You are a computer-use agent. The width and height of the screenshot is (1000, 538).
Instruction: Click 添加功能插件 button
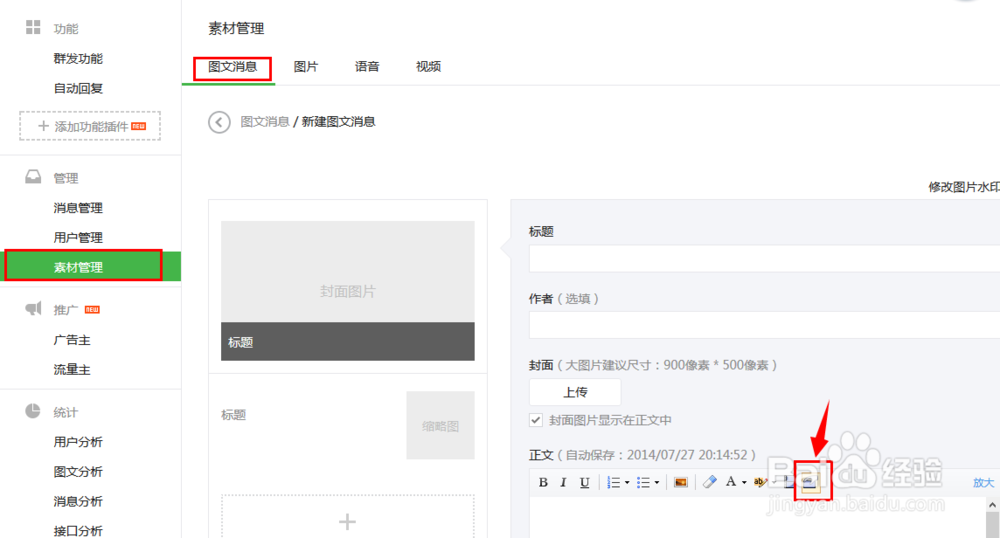(x=90, y=126)
